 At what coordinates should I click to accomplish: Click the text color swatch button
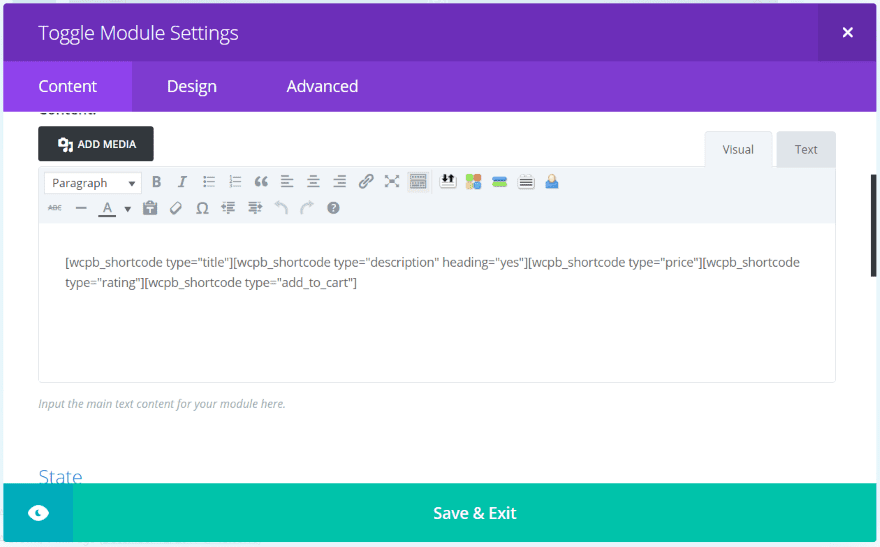point(106,208)
